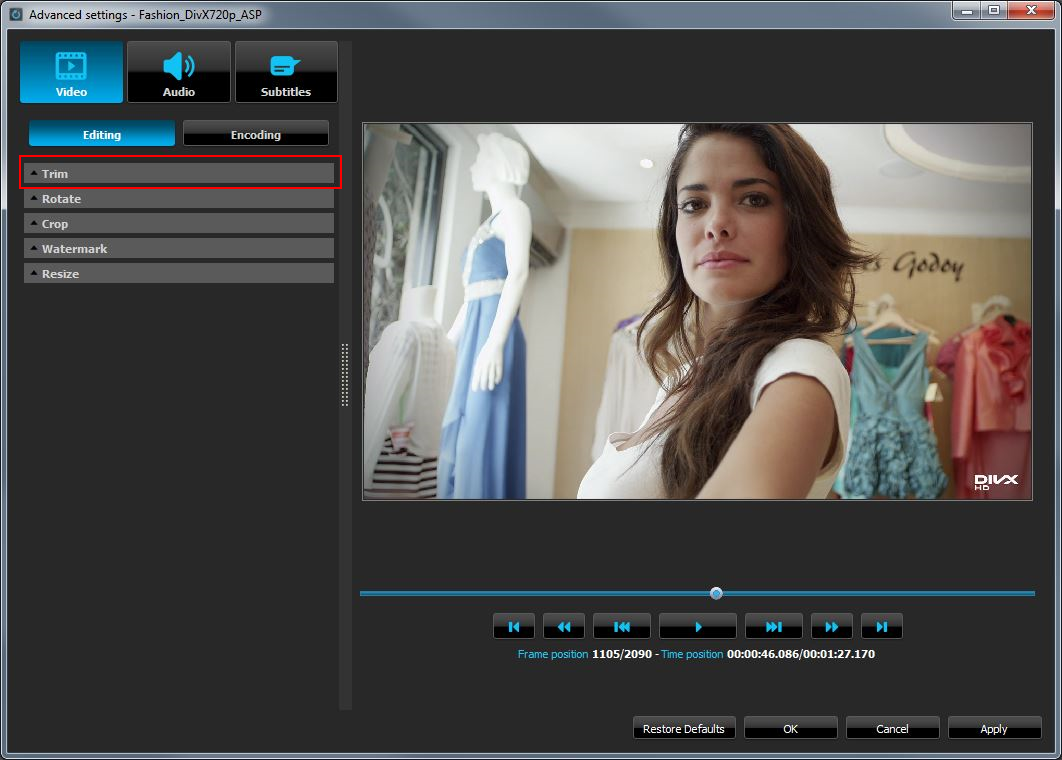This screenshot has width=1062, height=760.
Task: Jump to the first frame
Action: [514, 626]
